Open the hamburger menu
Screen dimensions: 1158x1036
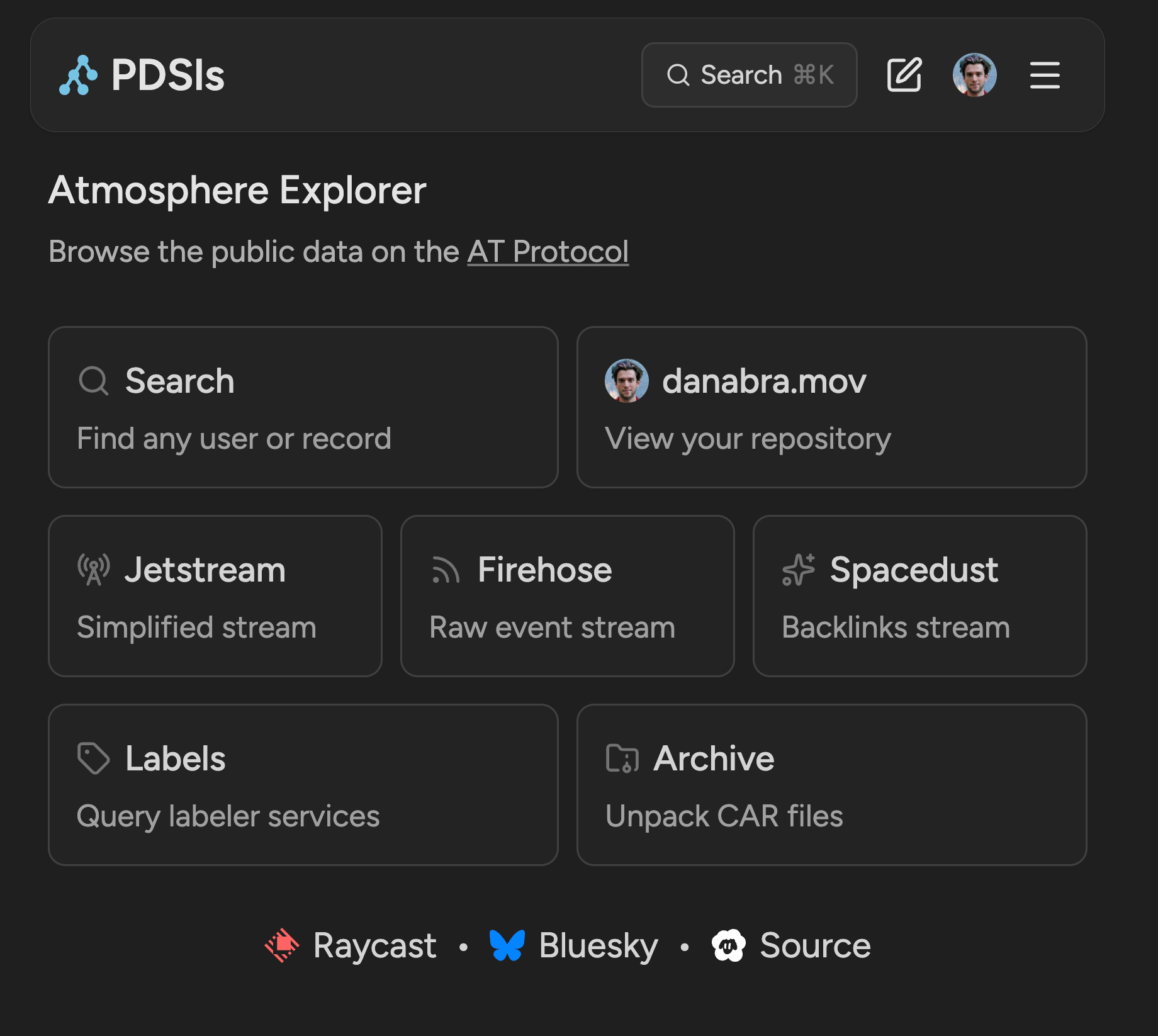1045,76
